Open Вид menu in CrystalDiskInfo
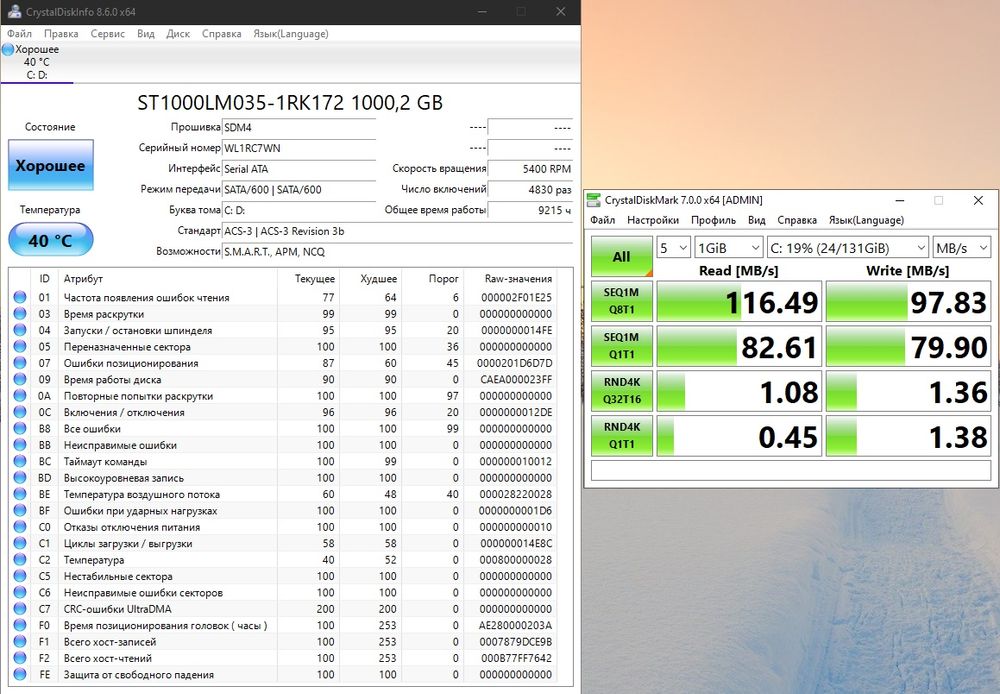The image size is (1000, 694). click(145, 34)
